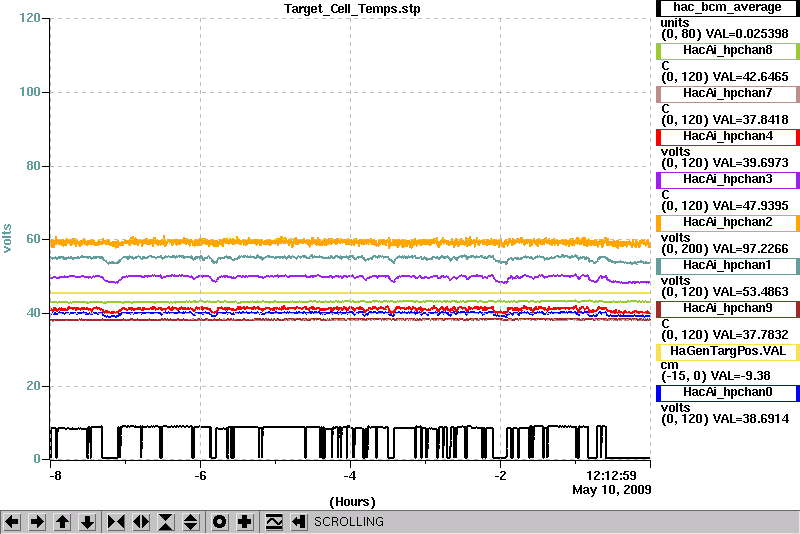Click the x-axis tick label -8

pos(55,476)
